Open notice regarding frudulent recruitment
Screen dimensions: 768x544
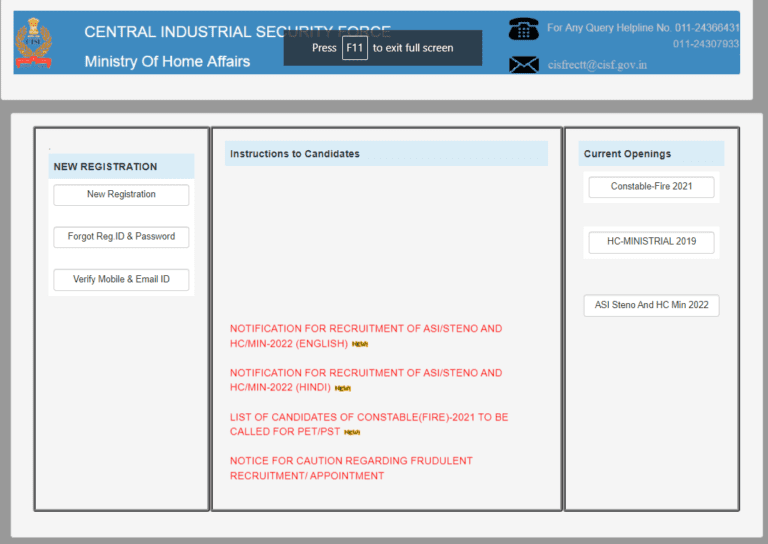tap(351, 468)
